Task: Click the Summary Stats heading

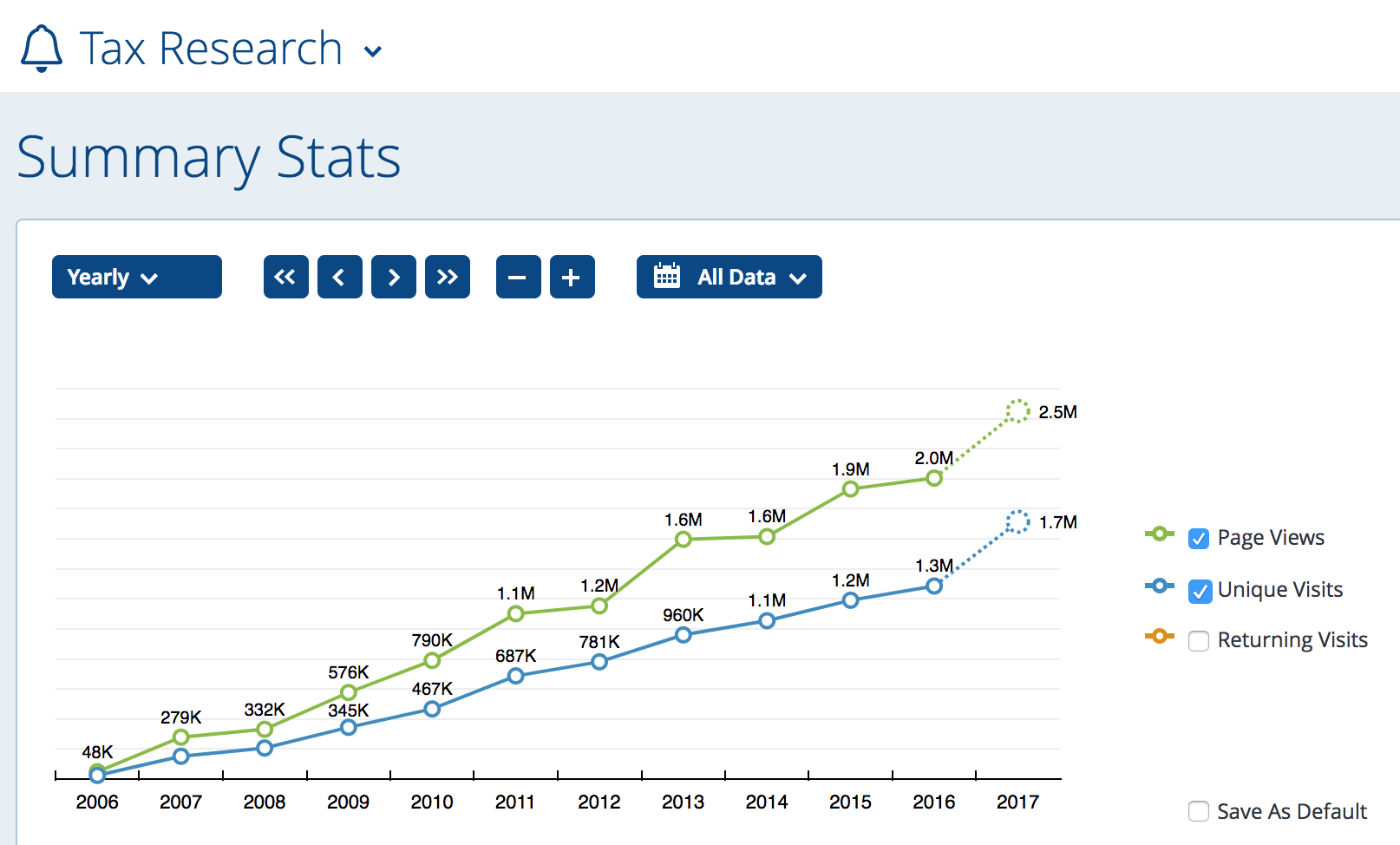Action: 208,157
